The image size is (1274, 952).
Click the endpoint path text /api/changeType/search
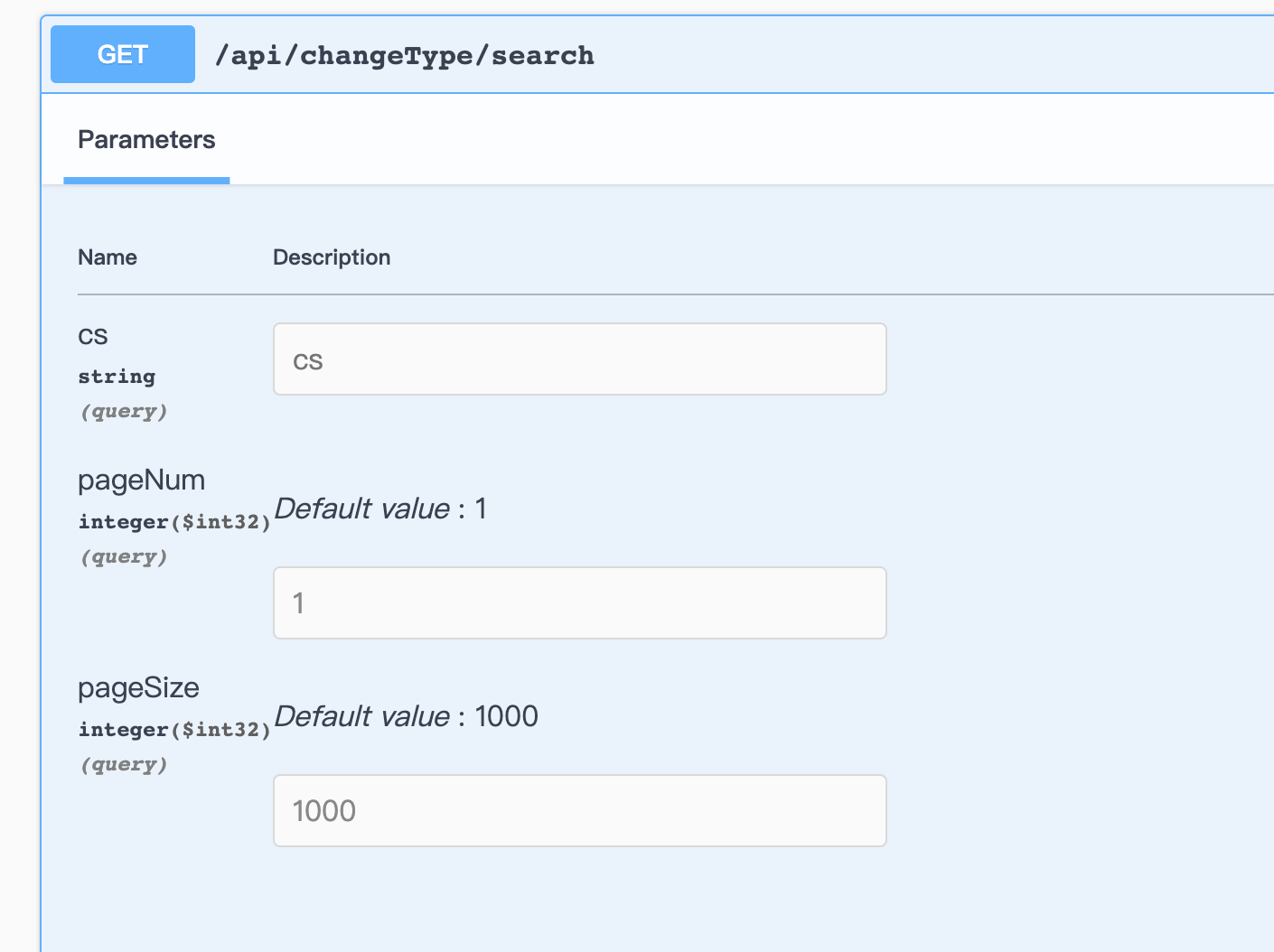coord(405,54)
